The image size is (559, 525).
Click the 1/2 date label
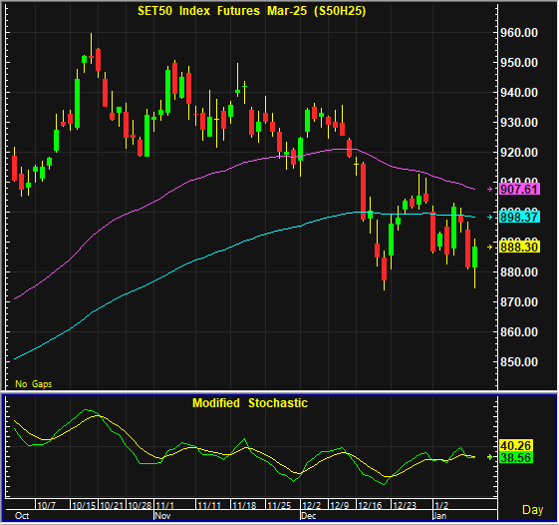[x=441, y=505]
